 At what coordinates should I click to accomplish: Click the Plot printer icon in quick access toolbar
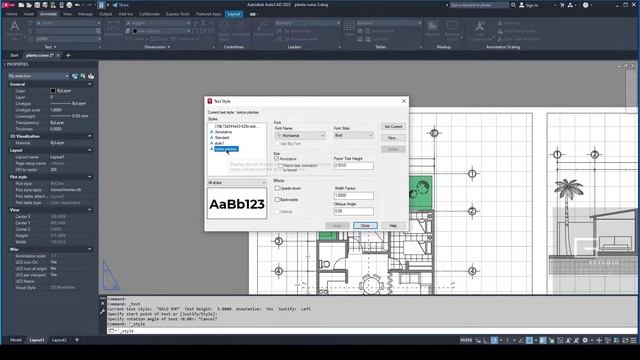tap(69, 5)
